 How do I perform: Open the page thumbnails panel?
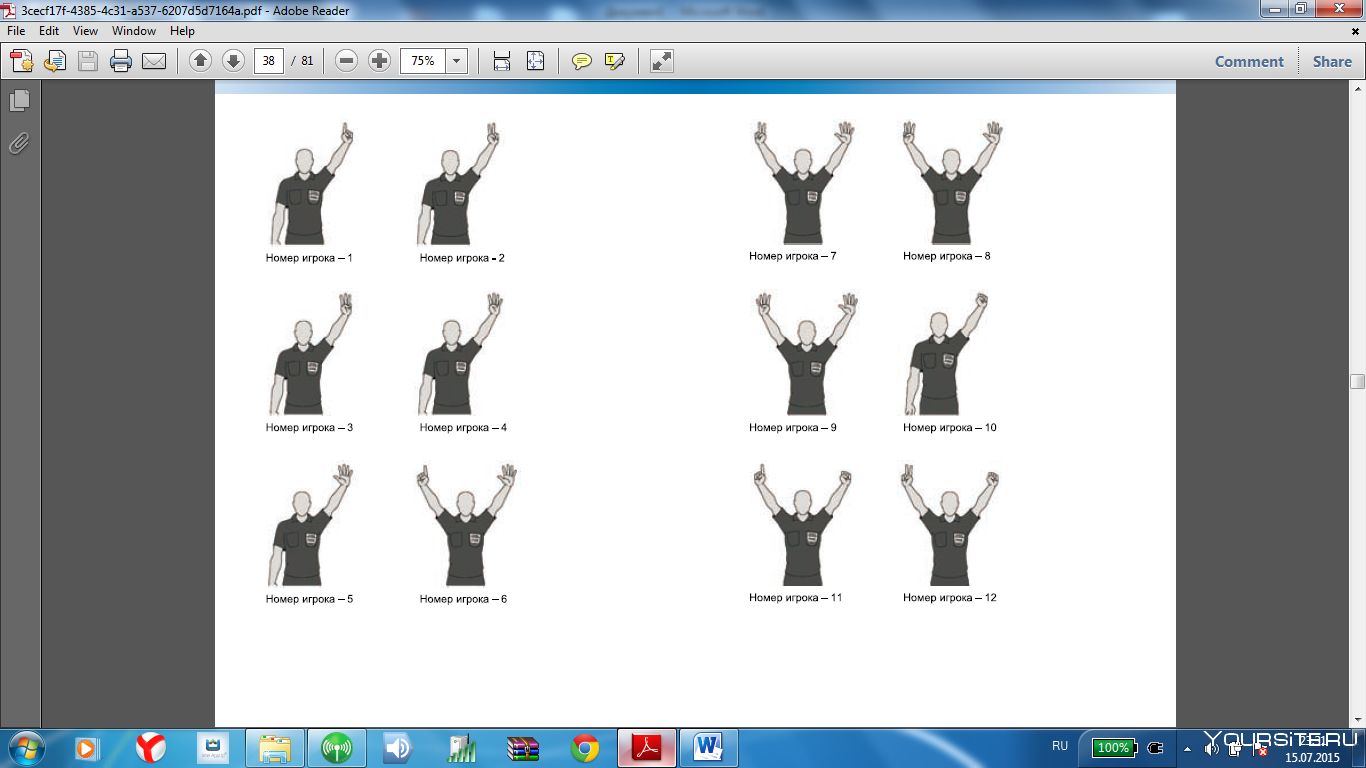(x=19, y=100)
